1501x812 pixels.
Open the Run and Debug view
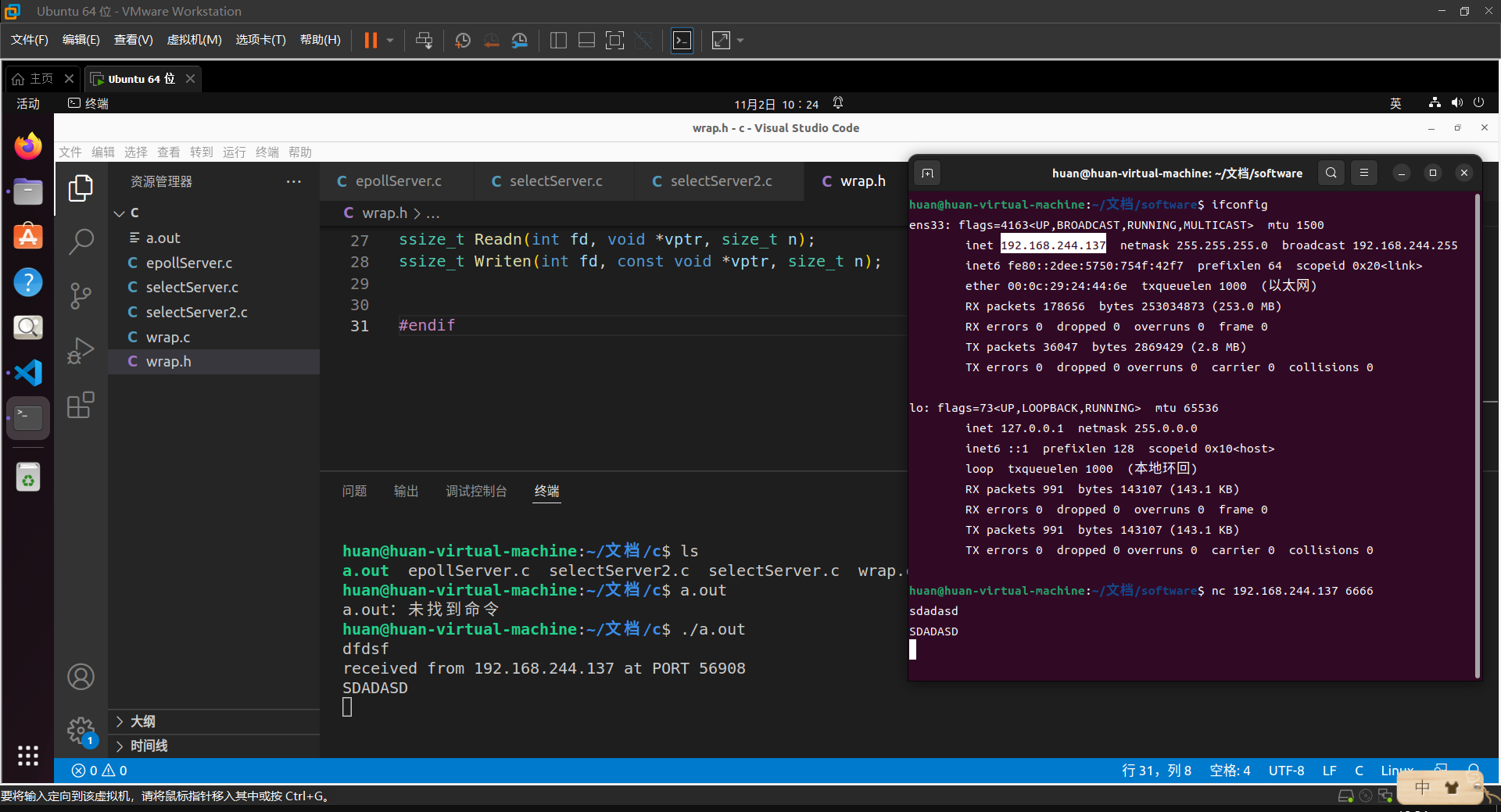coord(81,351)
